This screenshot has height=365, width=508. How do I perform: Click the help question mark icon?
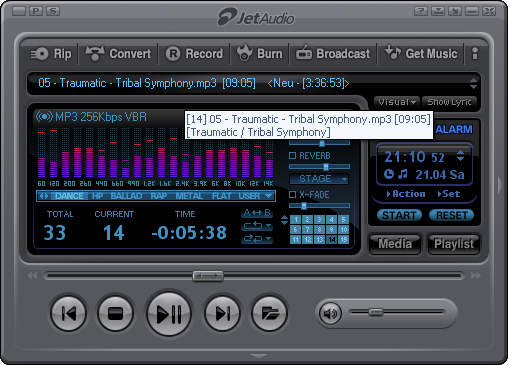(421, 11)
